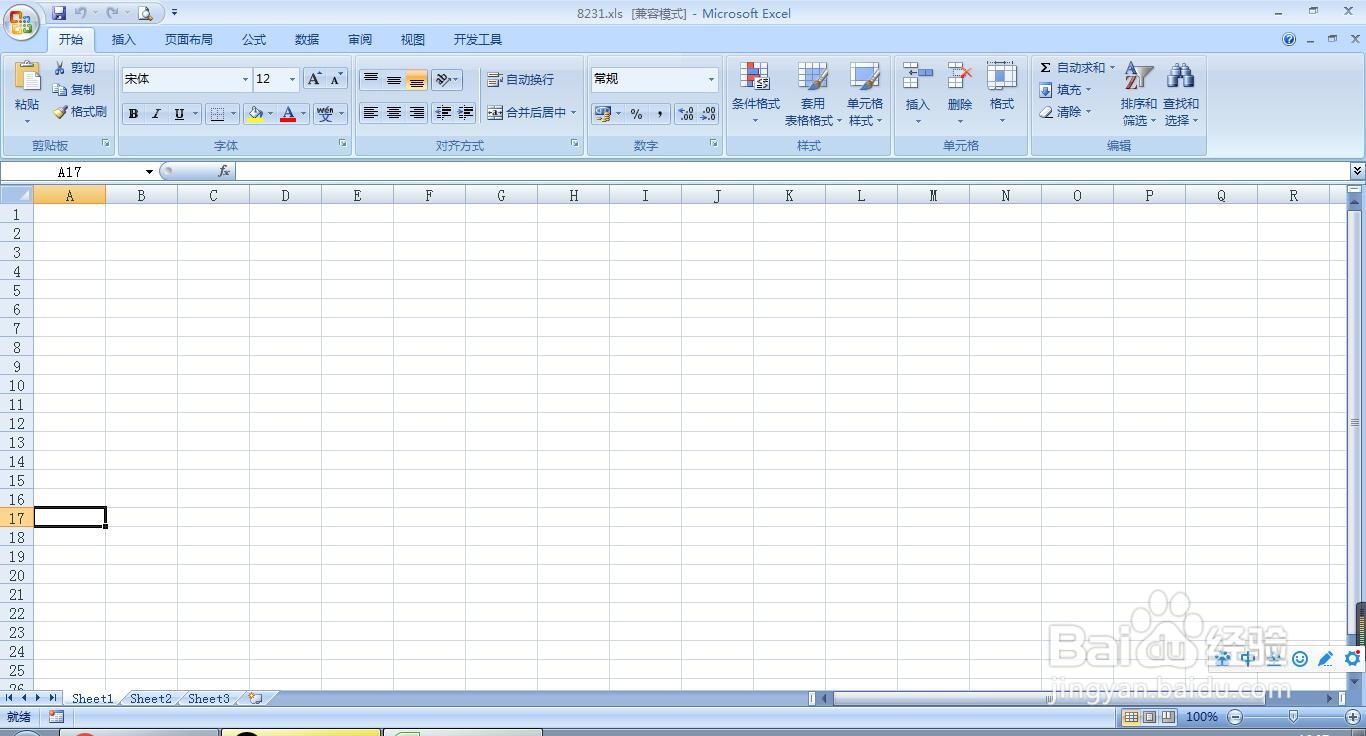Decrease font size with the small A
The height and width of the screenshot is (736, 1366).
point(336,79)
